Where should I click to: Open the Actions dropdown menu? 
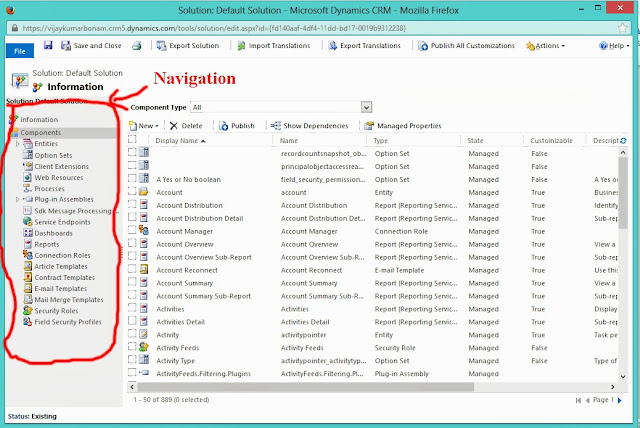[x=545, y=46]
